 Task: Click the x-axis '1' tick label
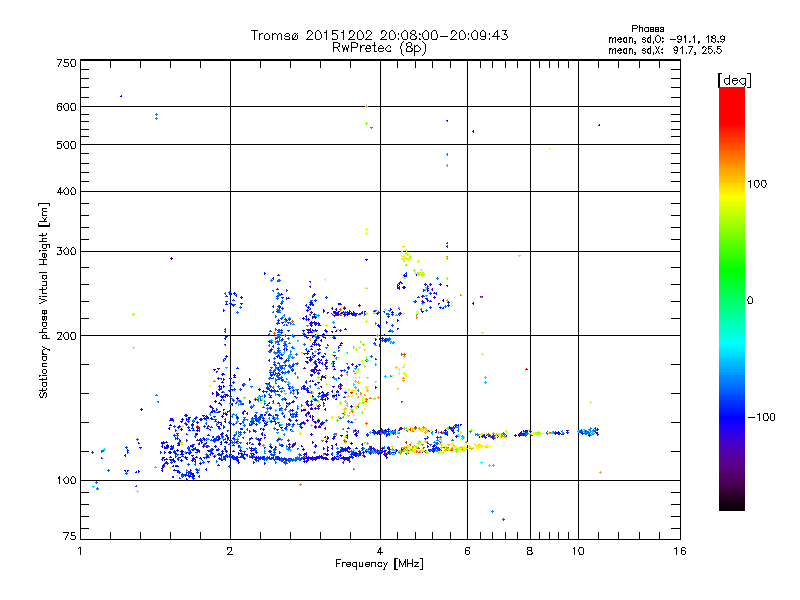80,552
